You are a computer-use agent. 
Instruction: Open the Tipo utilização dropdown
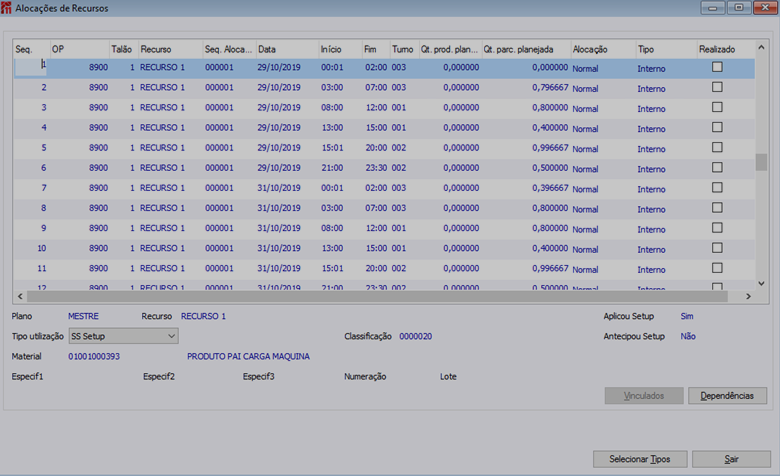point(123,336)
